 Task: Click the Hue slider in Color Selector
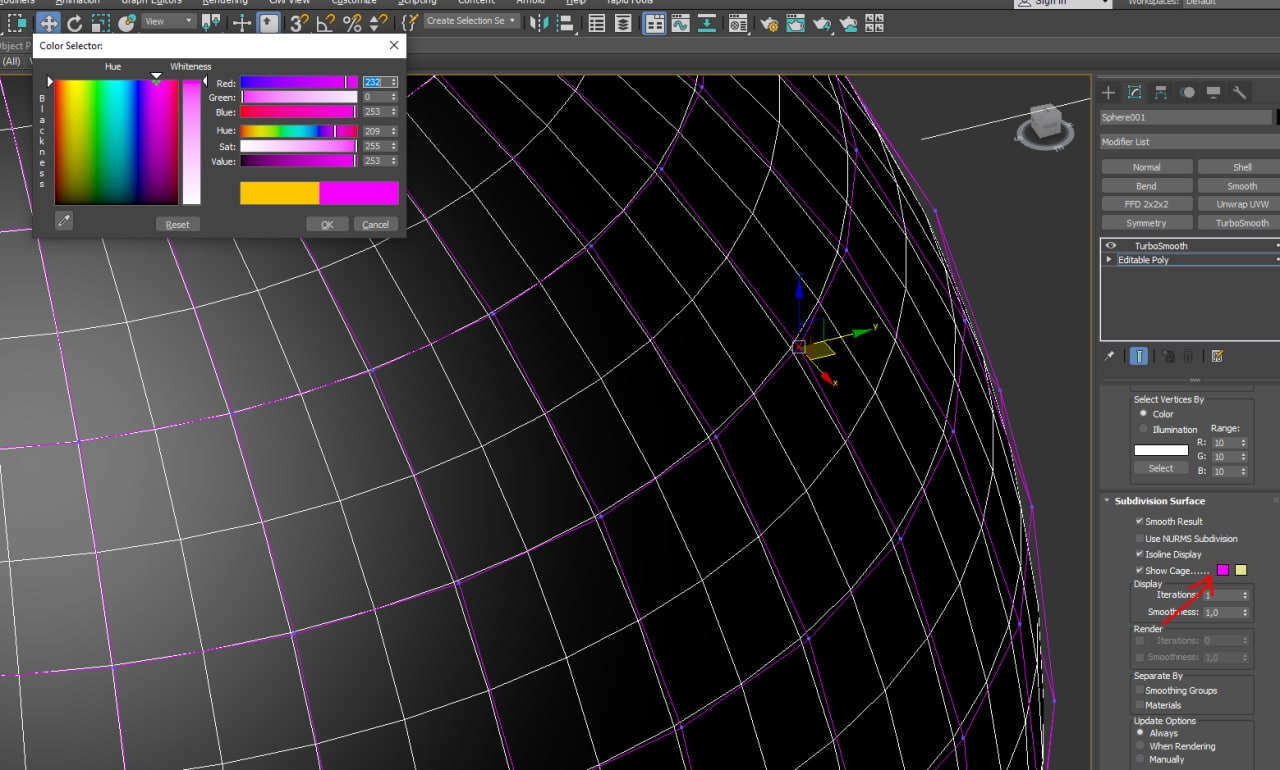(x=298, y=131)
